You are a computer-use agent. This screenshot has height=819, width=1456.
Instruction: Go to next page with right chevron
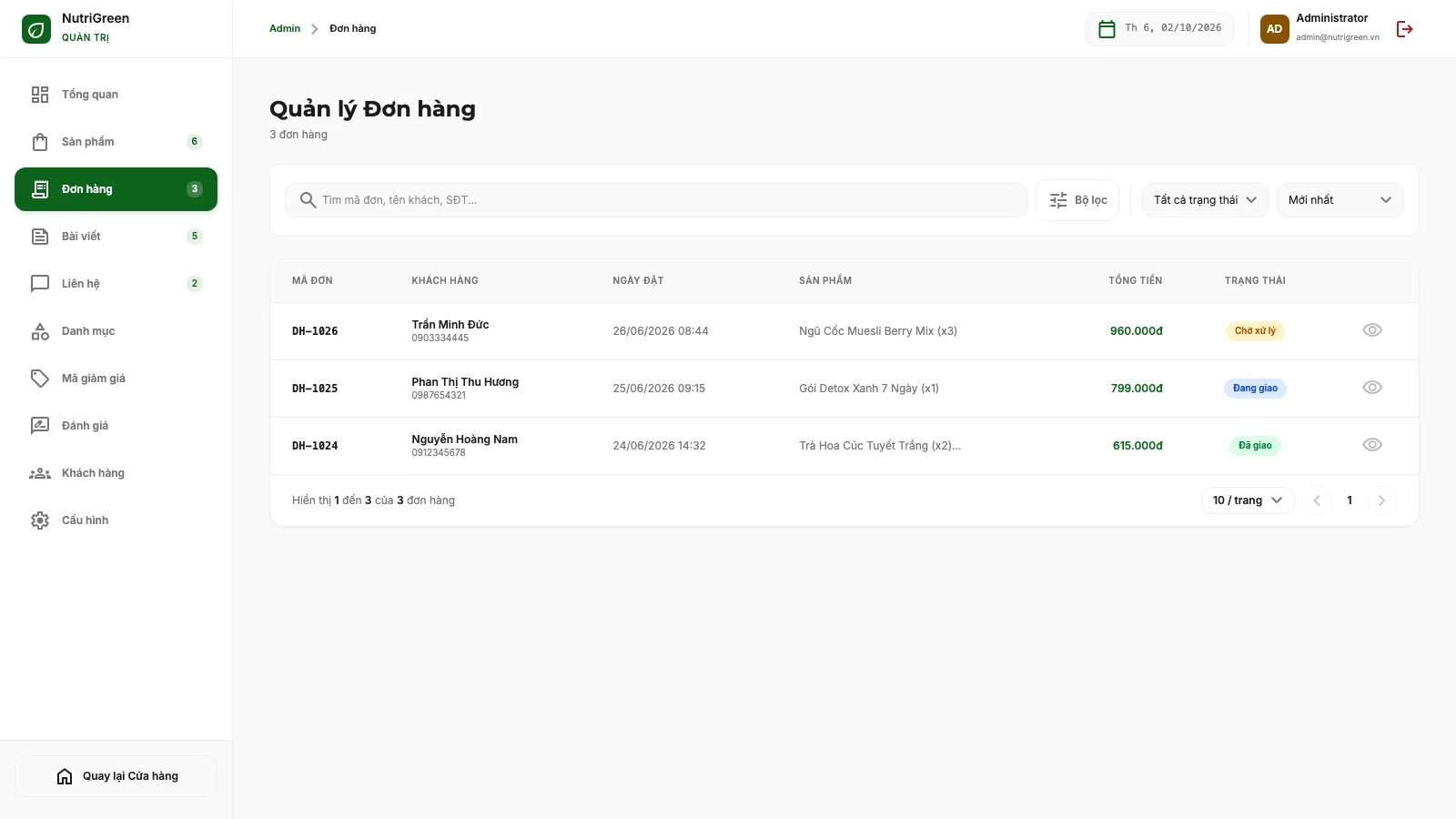(1381, 500)
